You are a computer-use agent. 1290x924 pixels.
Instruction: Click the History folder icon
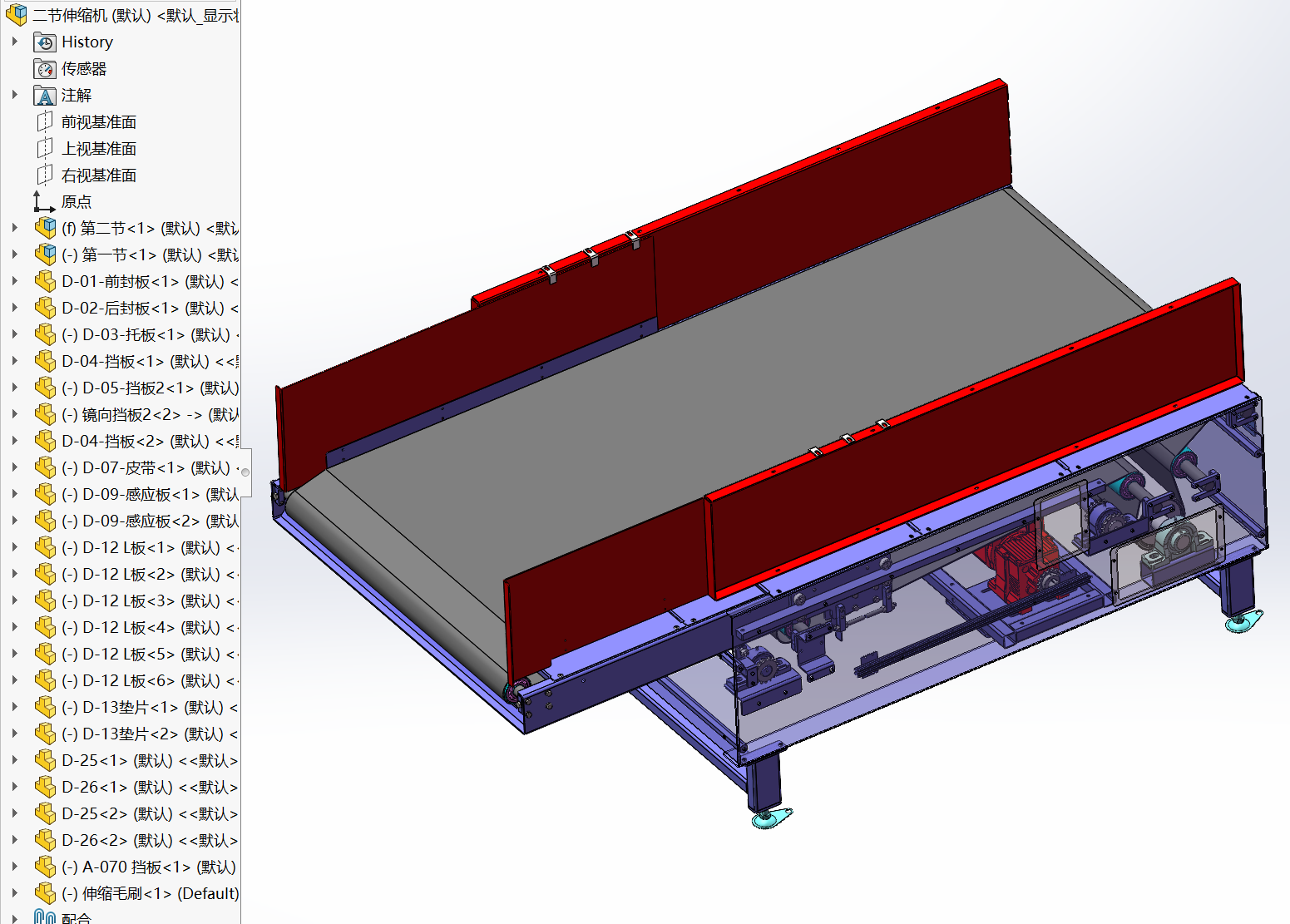[x=45, y=42]
